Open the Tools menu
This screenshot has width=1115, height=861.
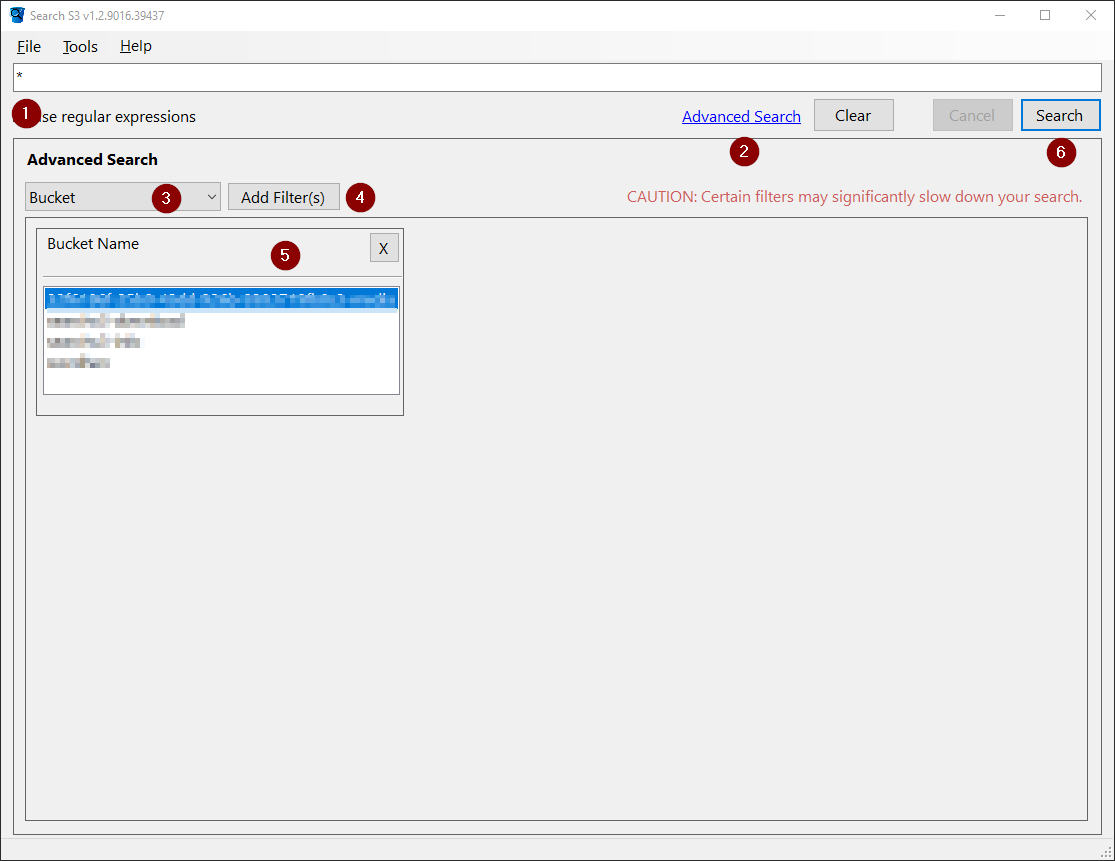(80, 46)
